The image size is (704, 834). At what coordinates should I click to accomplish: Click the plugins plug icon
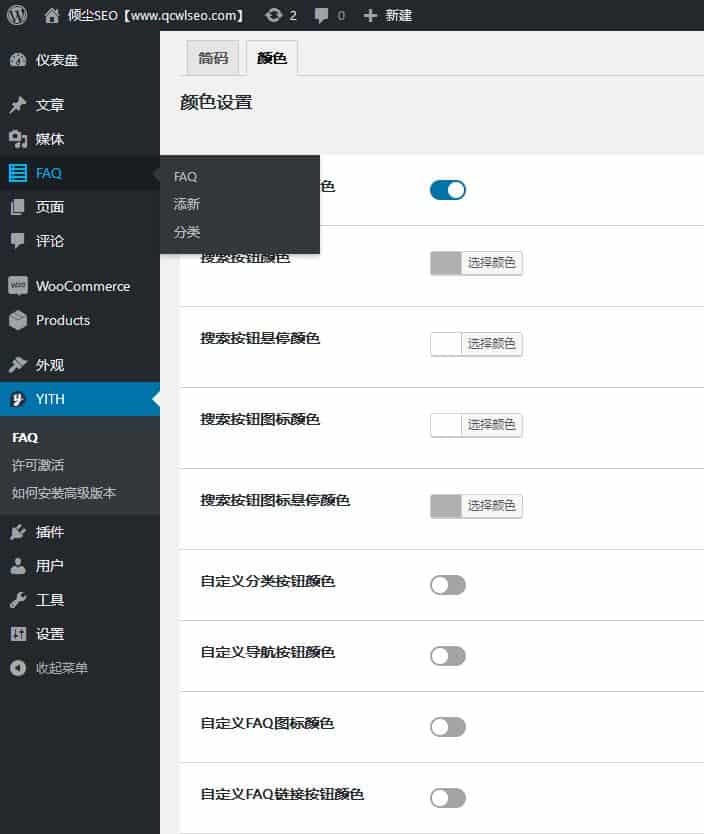(x=18, y=532)
